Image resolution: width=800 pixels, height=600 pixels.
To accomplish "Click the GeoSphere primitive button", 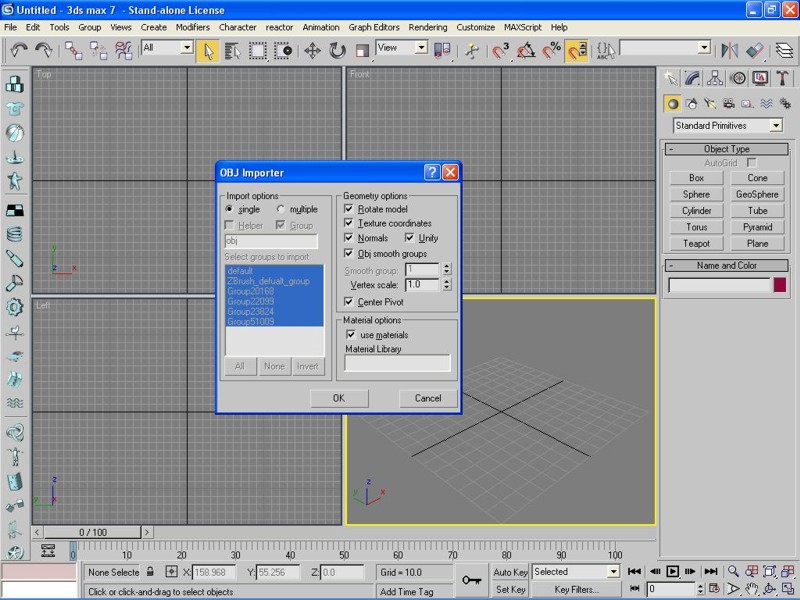I will tap(757, 194).
